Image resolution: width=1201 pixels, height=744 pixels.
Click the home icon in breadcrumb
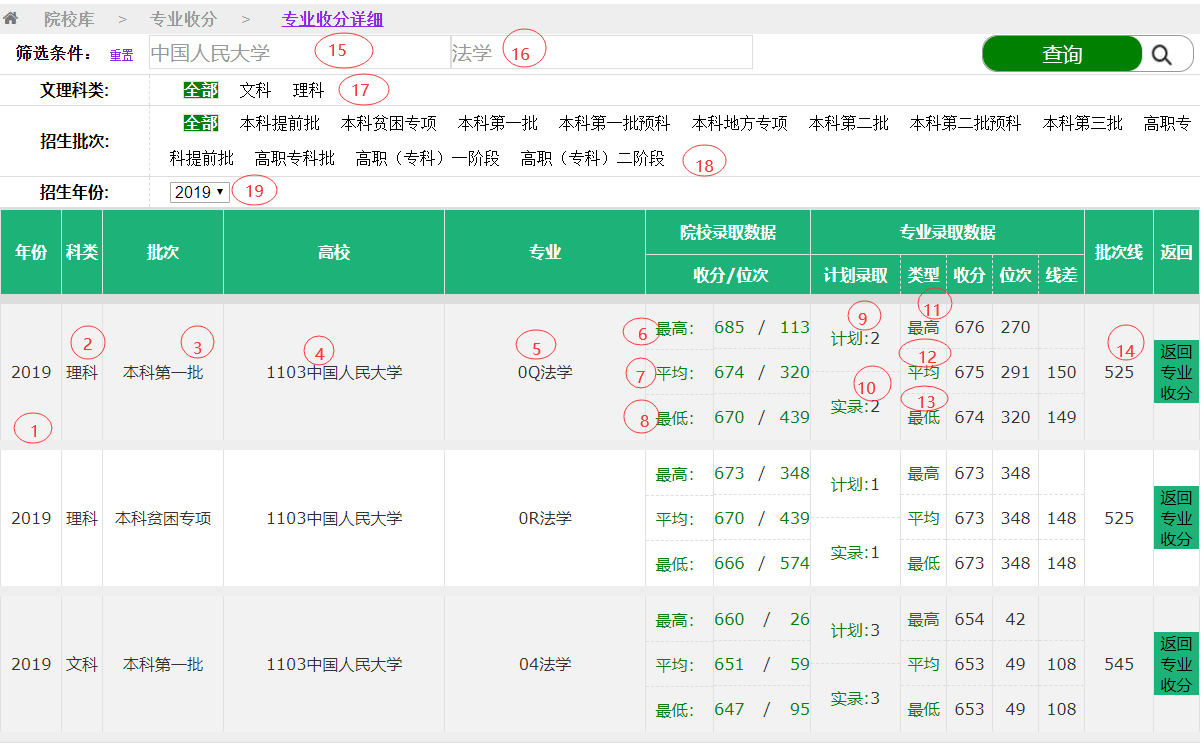[11, 18]
